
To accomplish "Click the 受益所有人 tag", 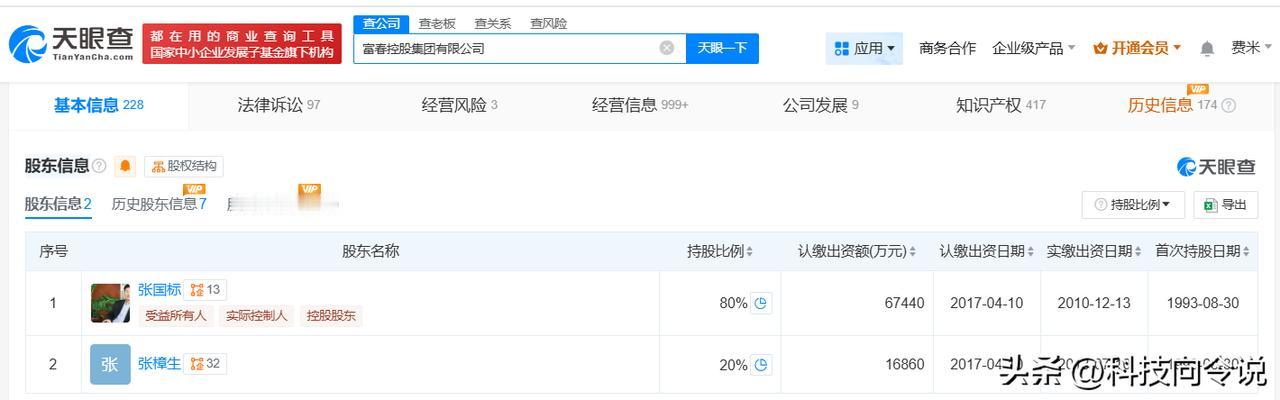I will tap(176, 316).
